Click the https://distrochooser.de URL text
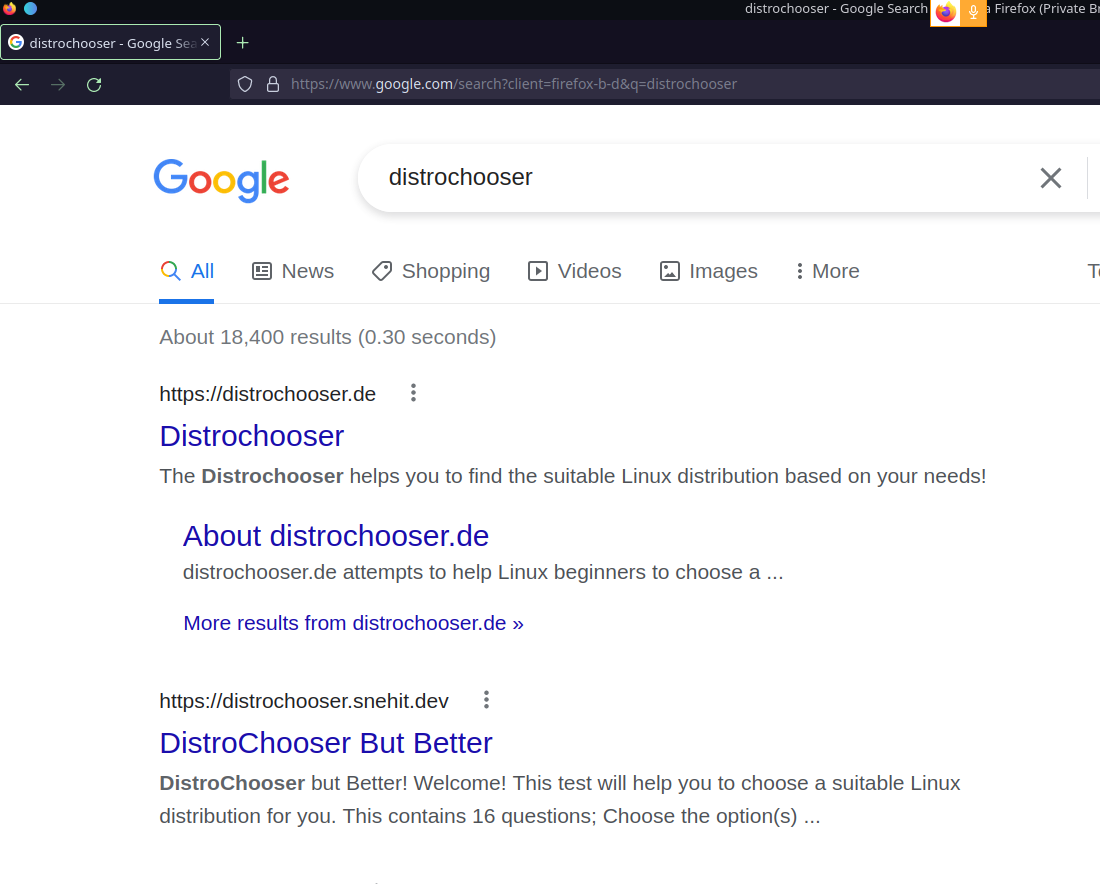This screenshot has height=884, width=1100. coord(267,394)
